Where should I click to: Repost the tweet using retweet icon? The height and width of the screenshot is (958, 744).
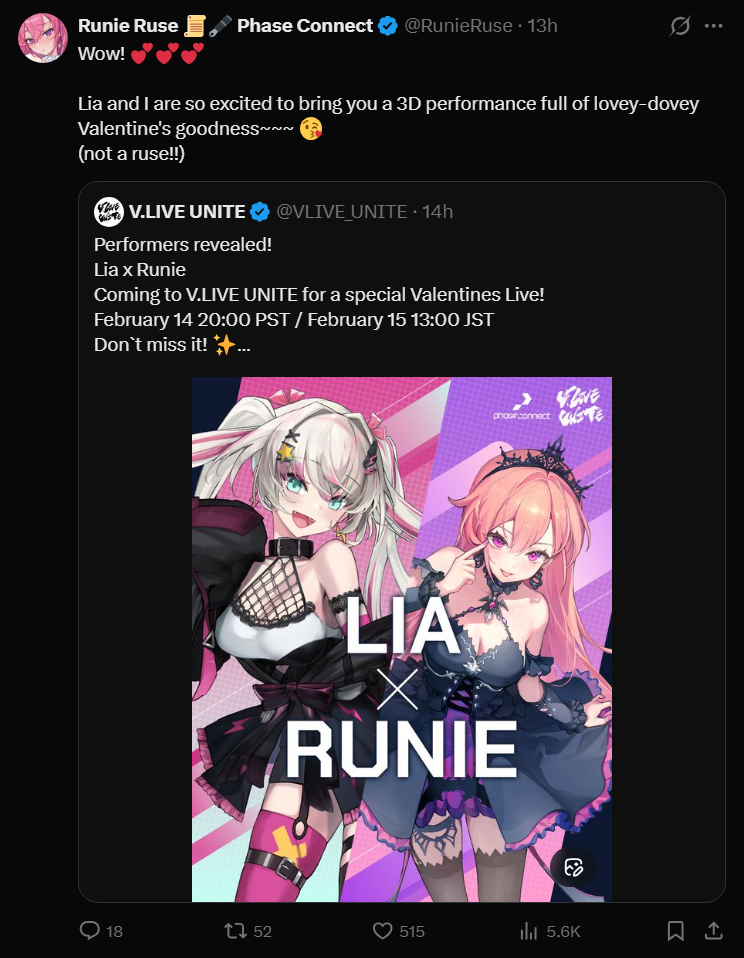click(x=235, y=931)
